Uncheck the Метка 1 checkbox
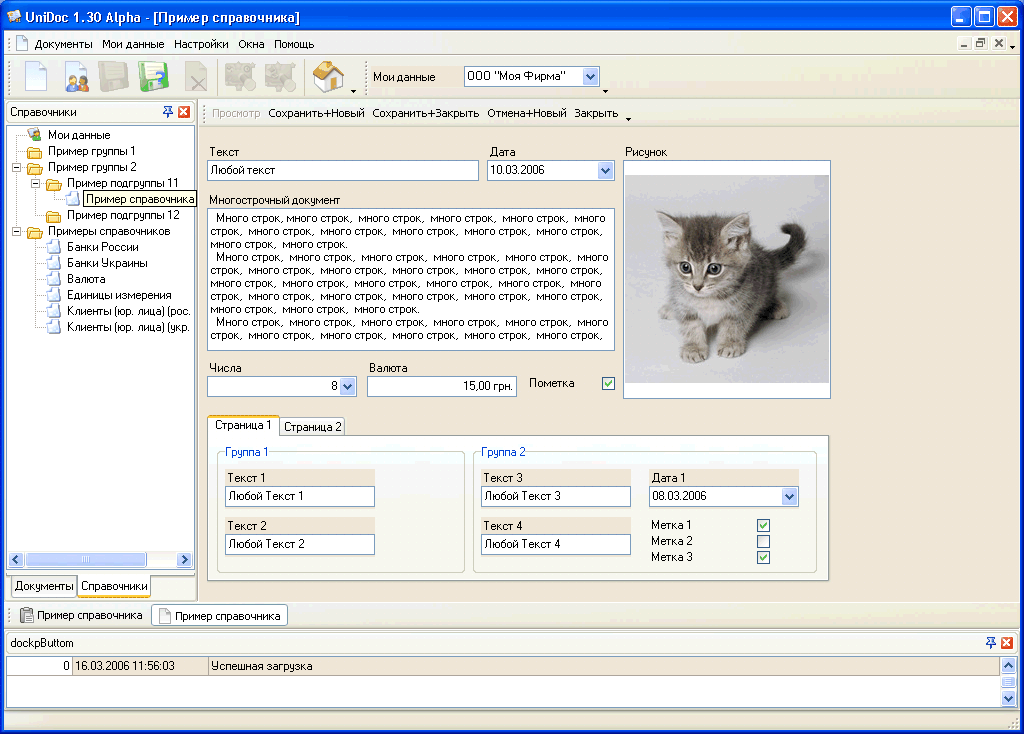 pyautogui.click(x=763, y=525)
